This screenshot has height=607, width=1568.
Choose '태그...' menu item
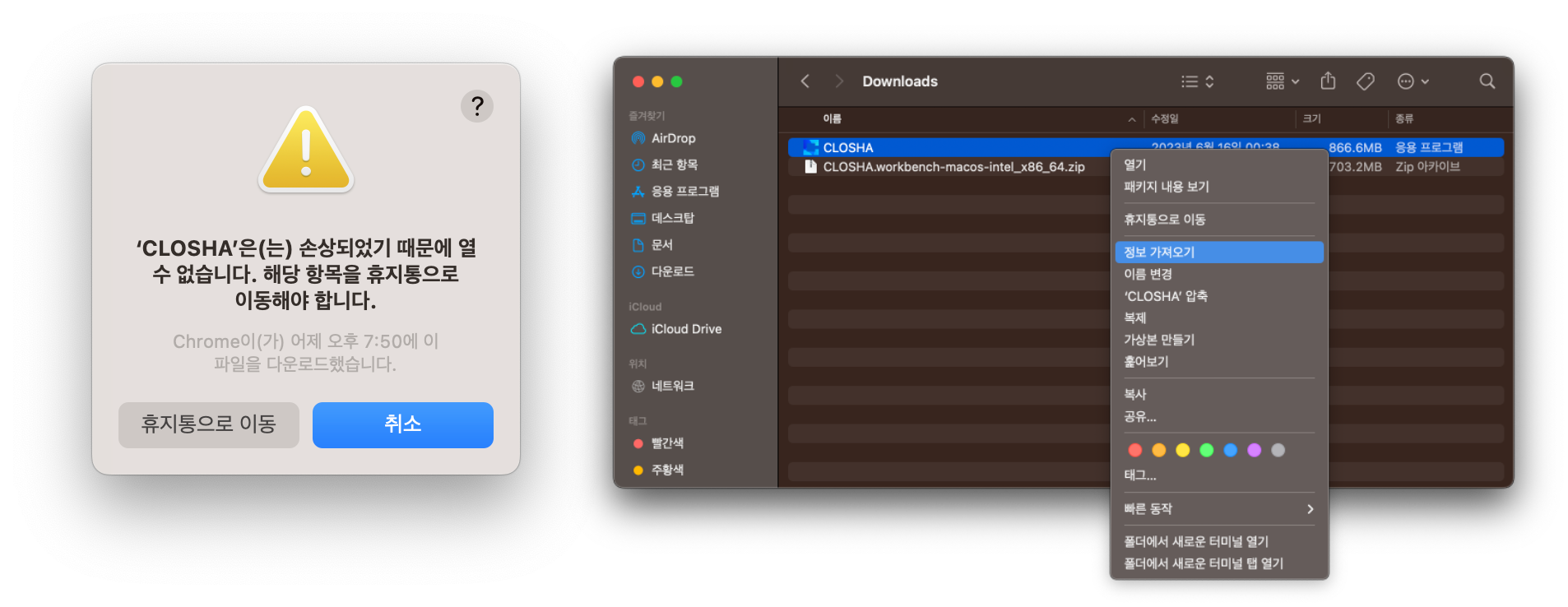pos(1219,475)
